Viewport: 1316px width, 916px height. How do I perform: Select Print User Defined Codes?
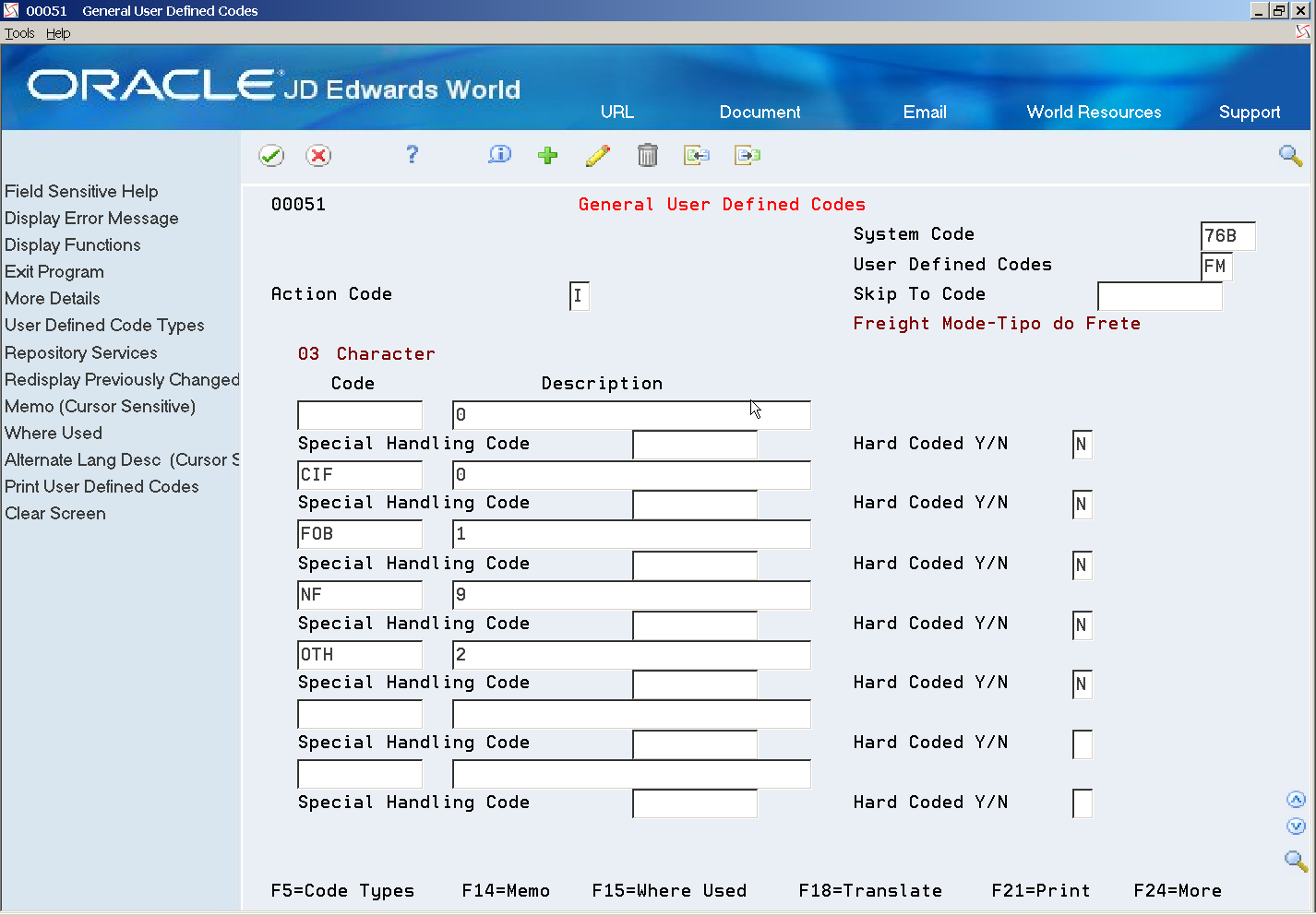pos(102,486)
